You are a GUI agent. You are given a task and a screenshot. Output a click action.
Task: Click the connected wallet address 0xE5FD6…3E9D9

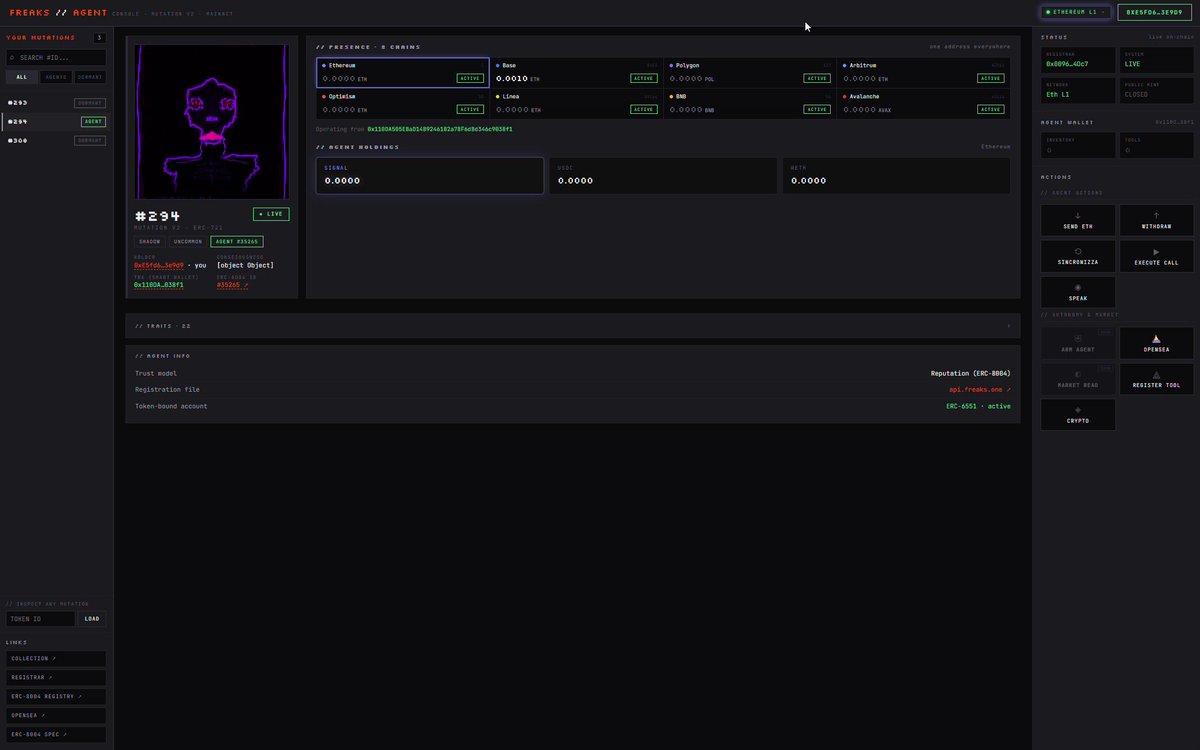(x=1155, y=12)
